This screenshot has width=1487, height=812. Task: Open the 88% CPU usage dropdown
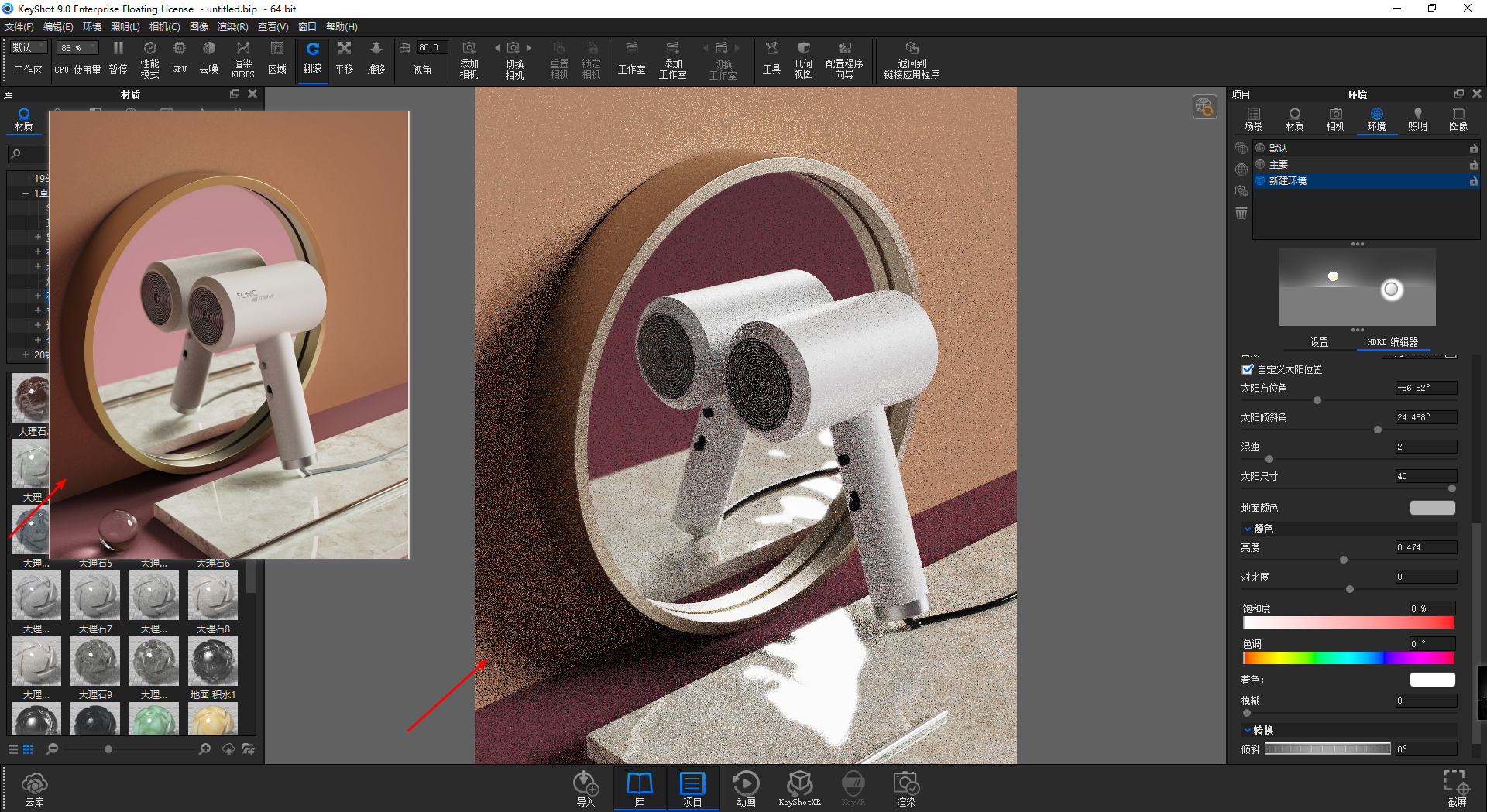point(77,47)
